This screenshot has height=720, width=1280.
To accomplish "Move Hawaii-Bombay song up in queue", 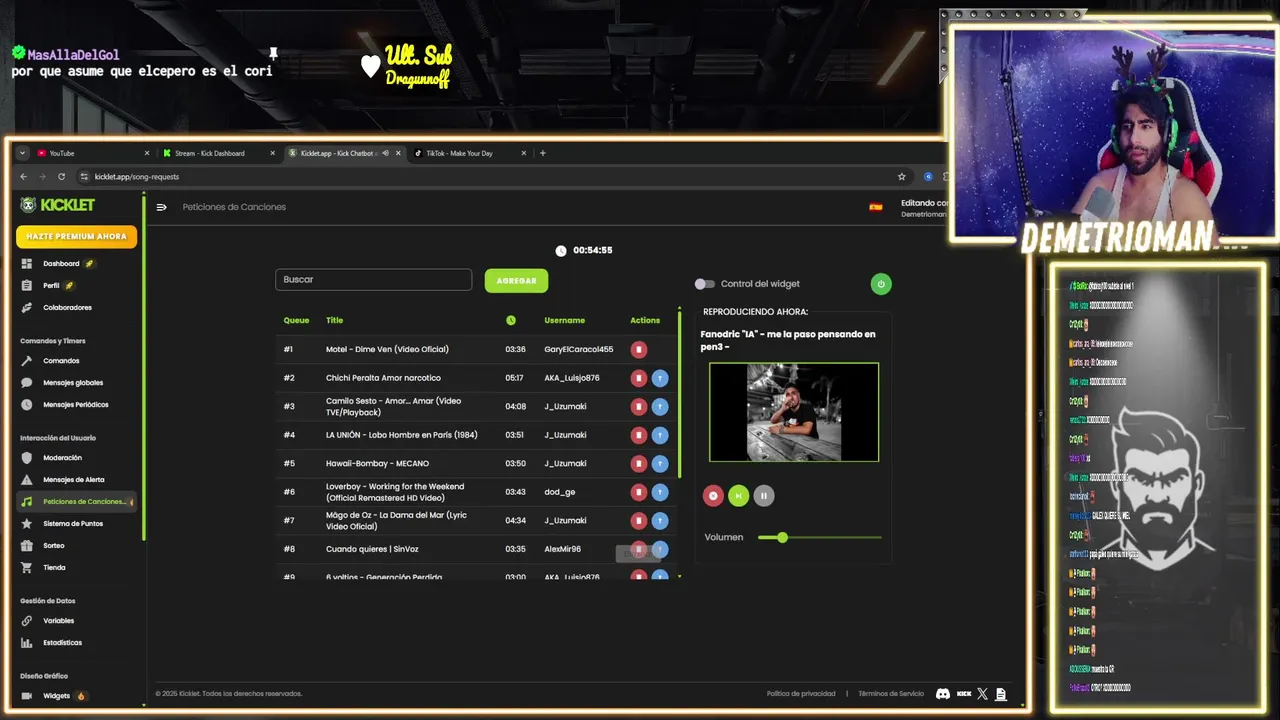I will (x=660, y=464).
